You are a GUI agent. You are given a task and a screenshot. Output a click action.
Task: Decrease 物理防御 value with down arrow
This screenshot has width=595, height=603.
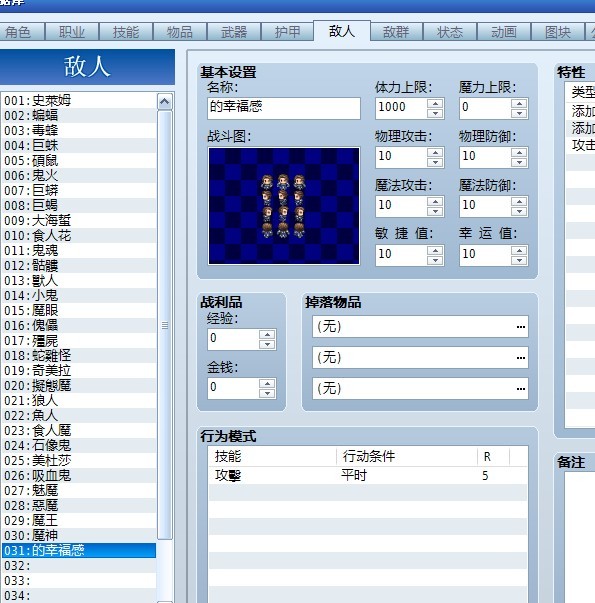click(519, 162)
